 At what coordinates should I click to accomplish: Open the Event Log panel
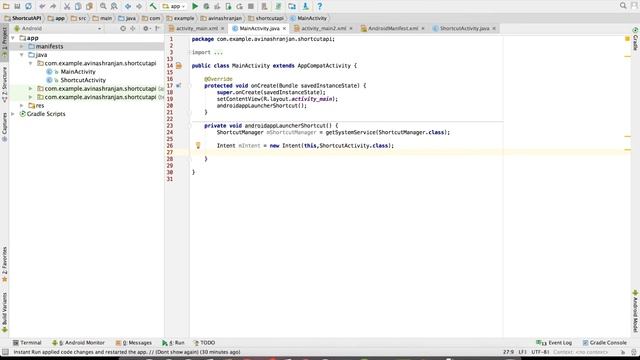click(554, 343)
